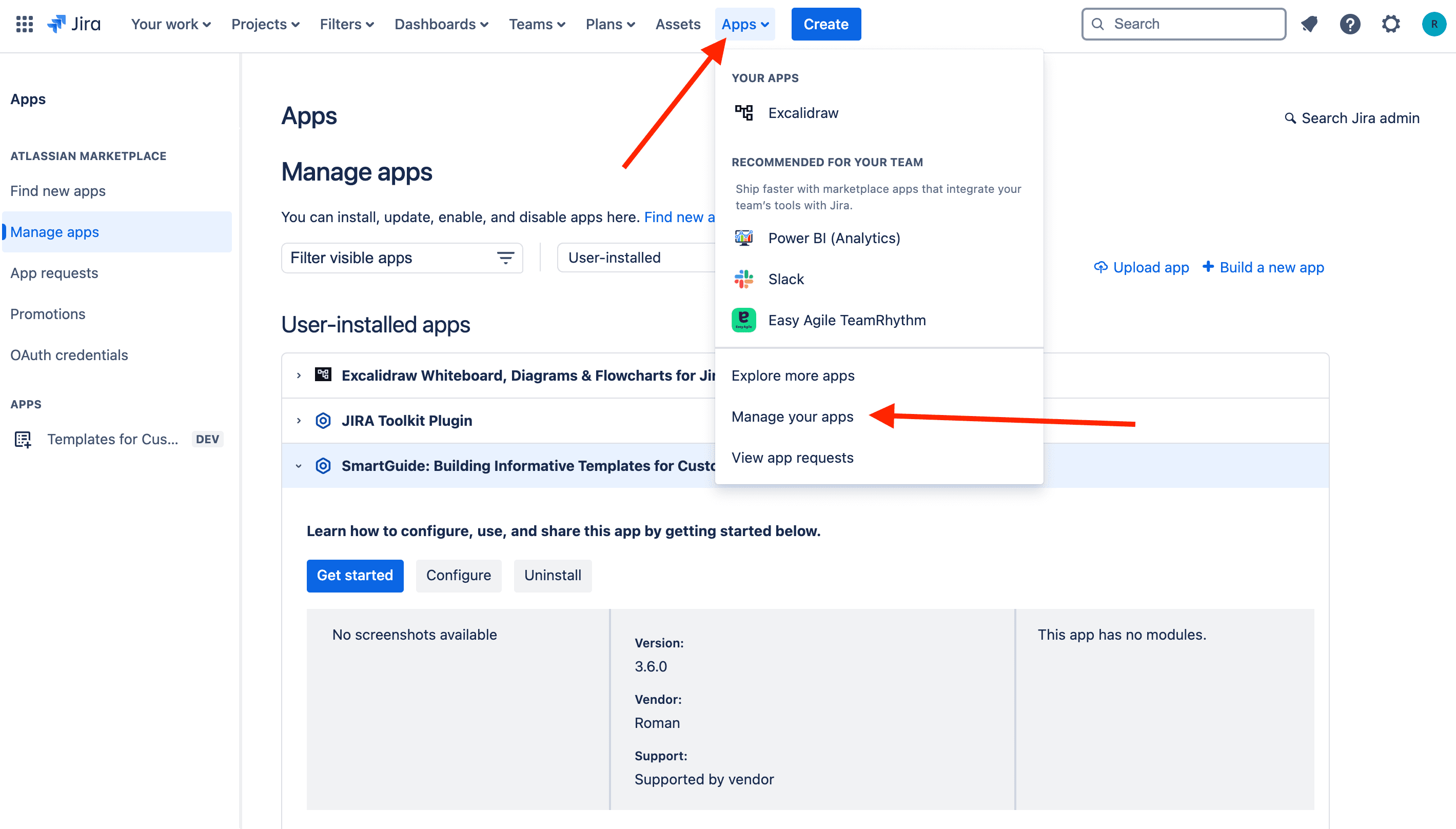Click the Search Jira admin magnifier icon
Screen dimensions: 1456x829
point(1290,118)
